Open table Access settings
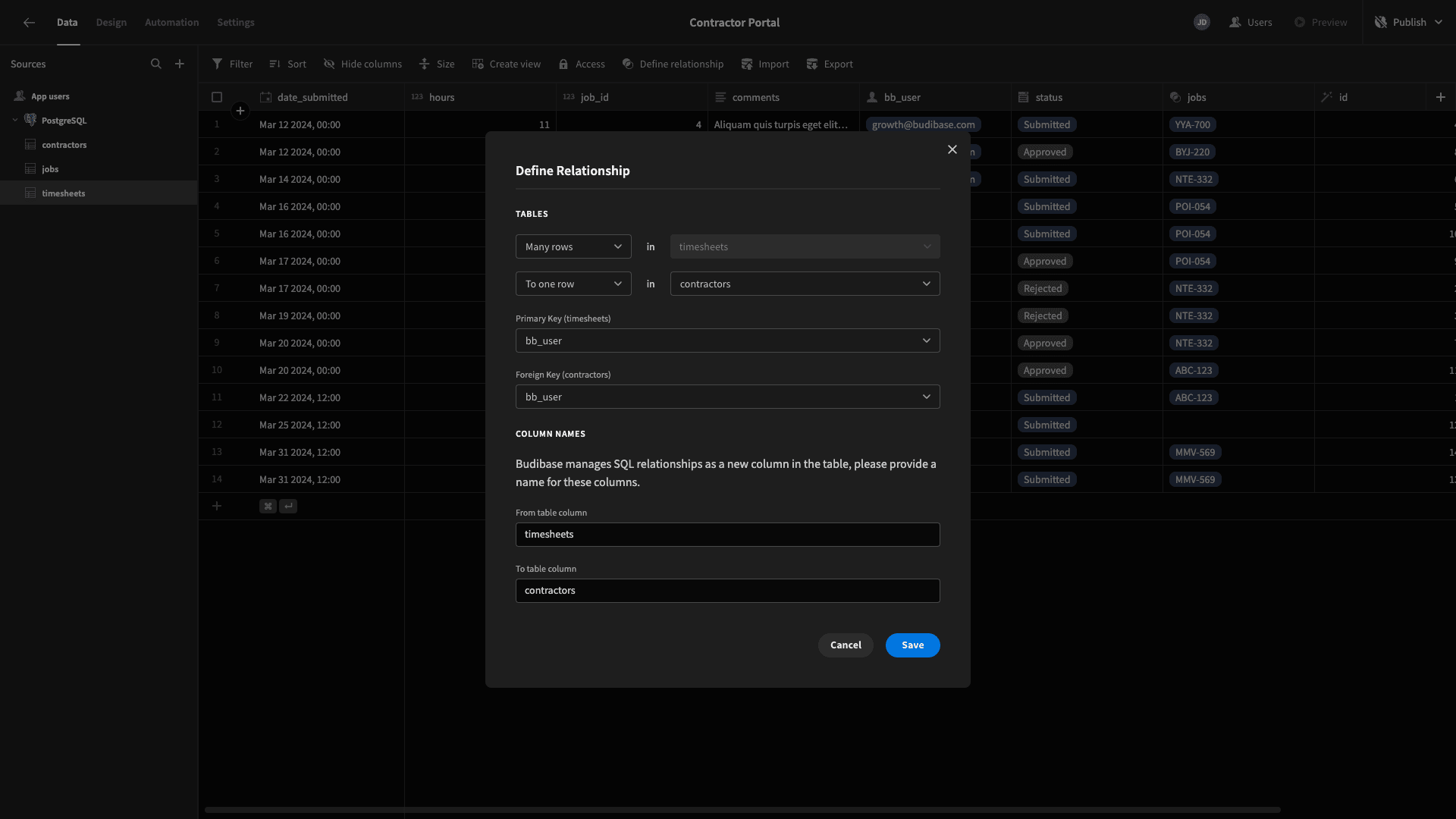 point(582,64)
